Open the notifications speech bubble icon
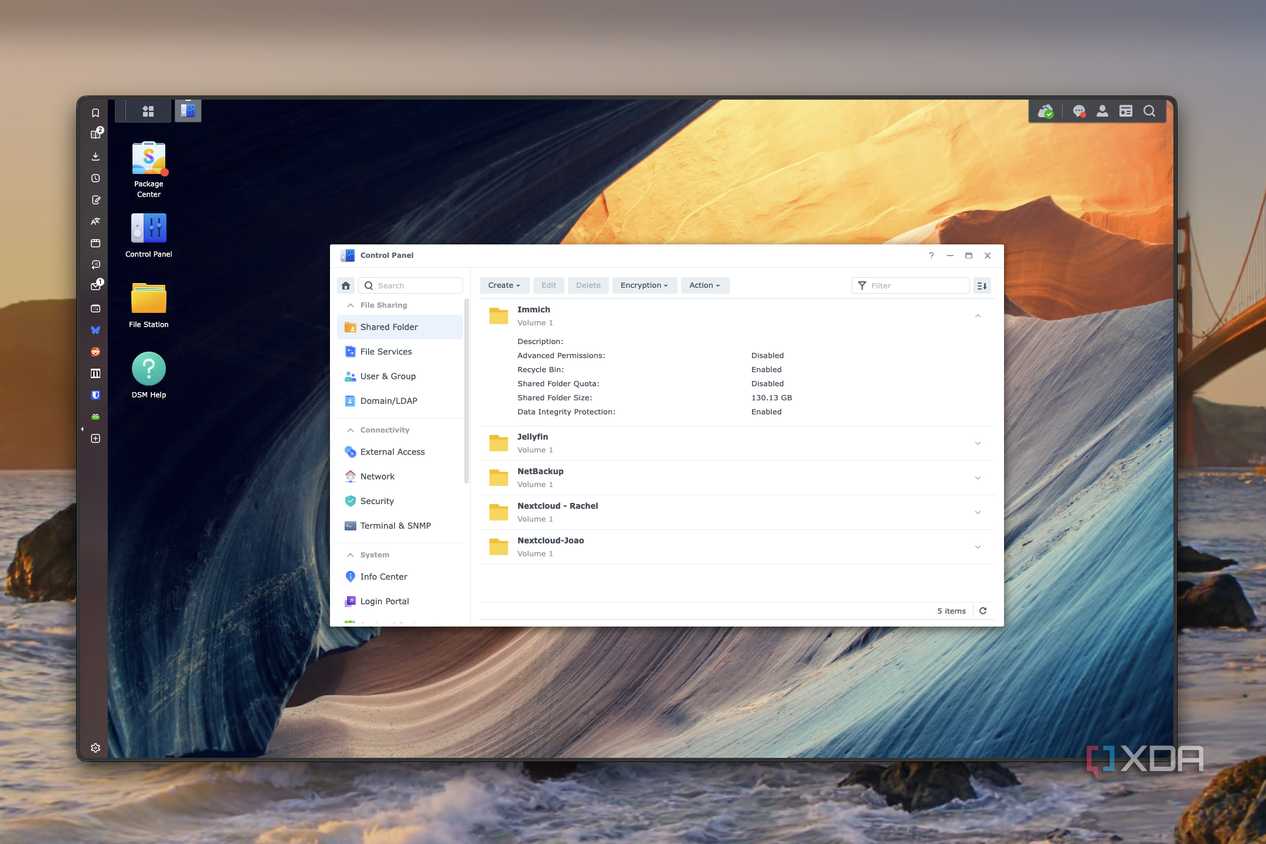Image resolution: width=1266 pixels, height=844 pixels. point(1079,111)
